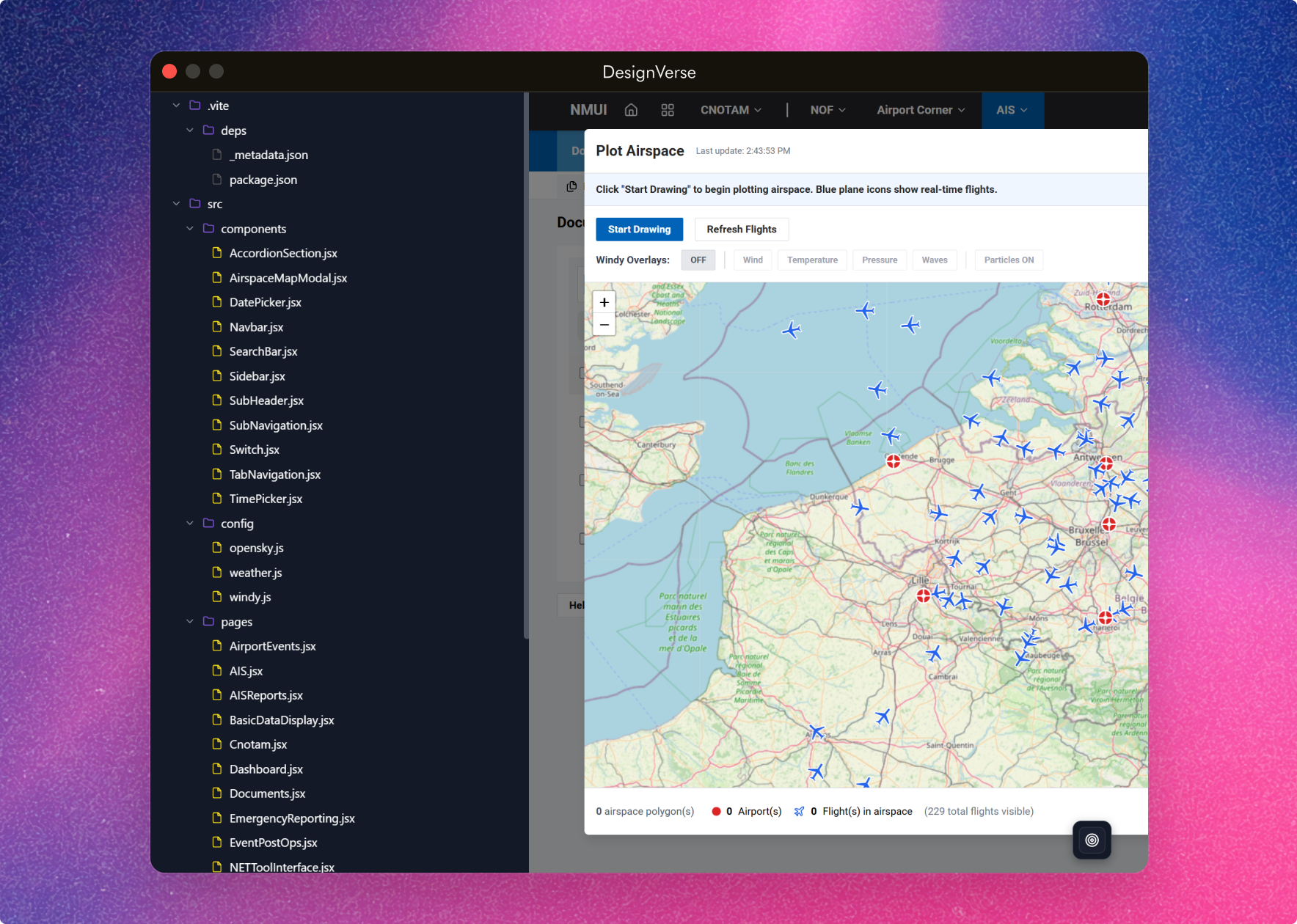Click the plane icon in the flights status bar

[x=798, y=811]
